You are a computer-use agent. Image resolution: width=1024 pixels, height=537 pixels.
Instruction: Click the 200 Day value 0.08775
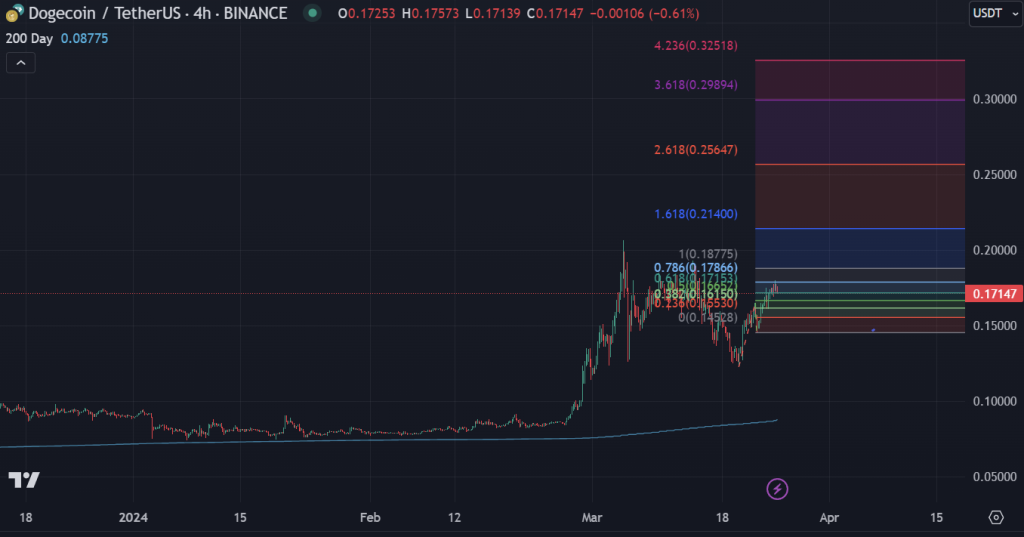[84, 39]
